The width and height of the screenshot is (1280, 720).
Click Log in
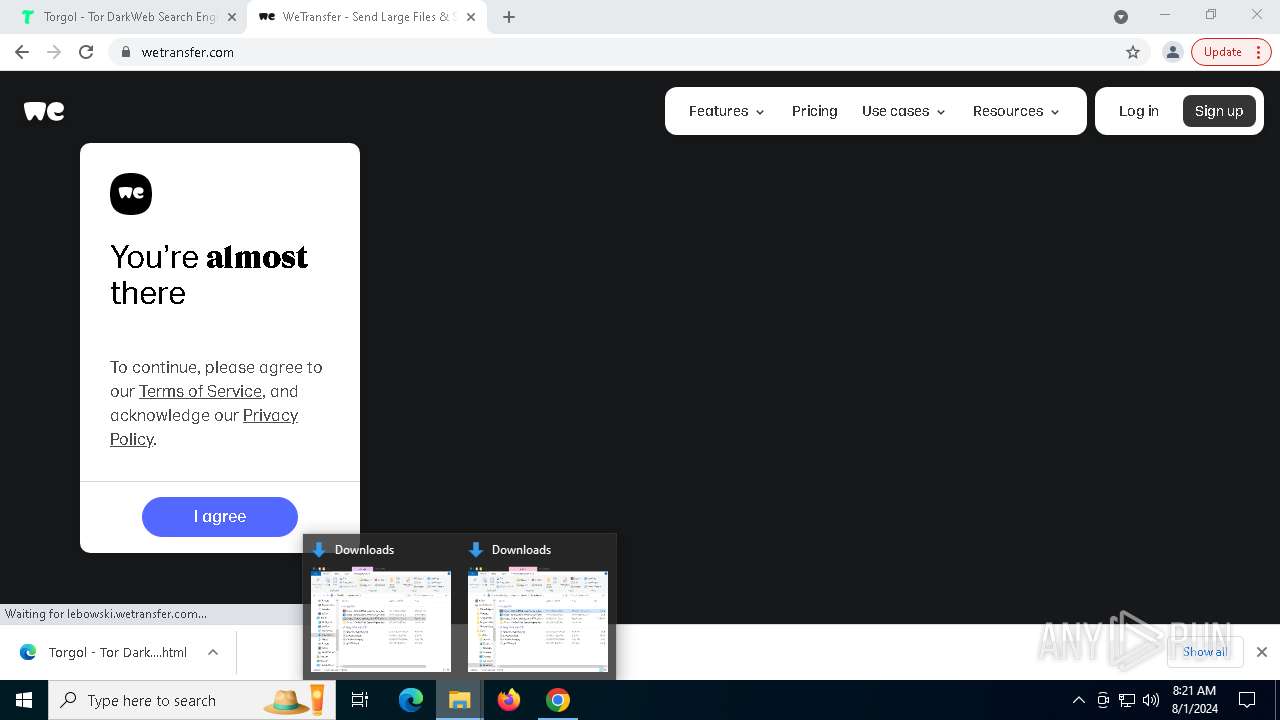point(1139,111)
